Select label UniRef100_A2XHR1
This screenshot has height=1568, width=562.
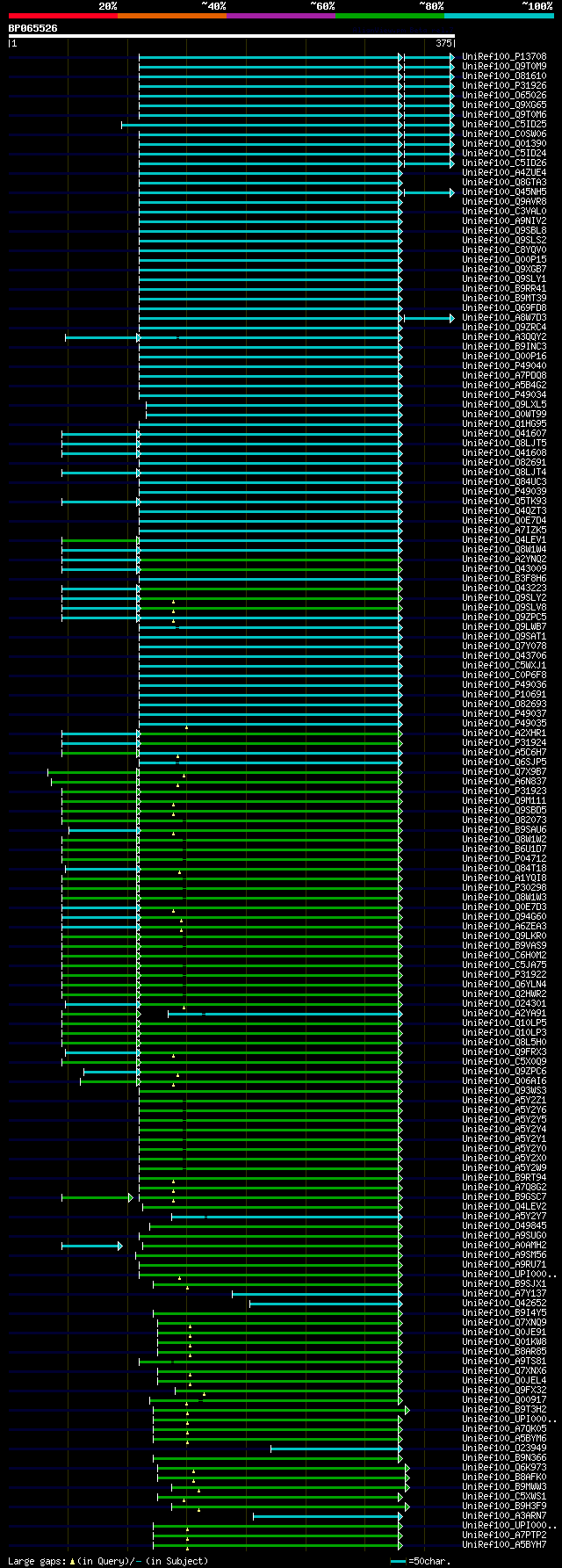[x=504, y=733]
